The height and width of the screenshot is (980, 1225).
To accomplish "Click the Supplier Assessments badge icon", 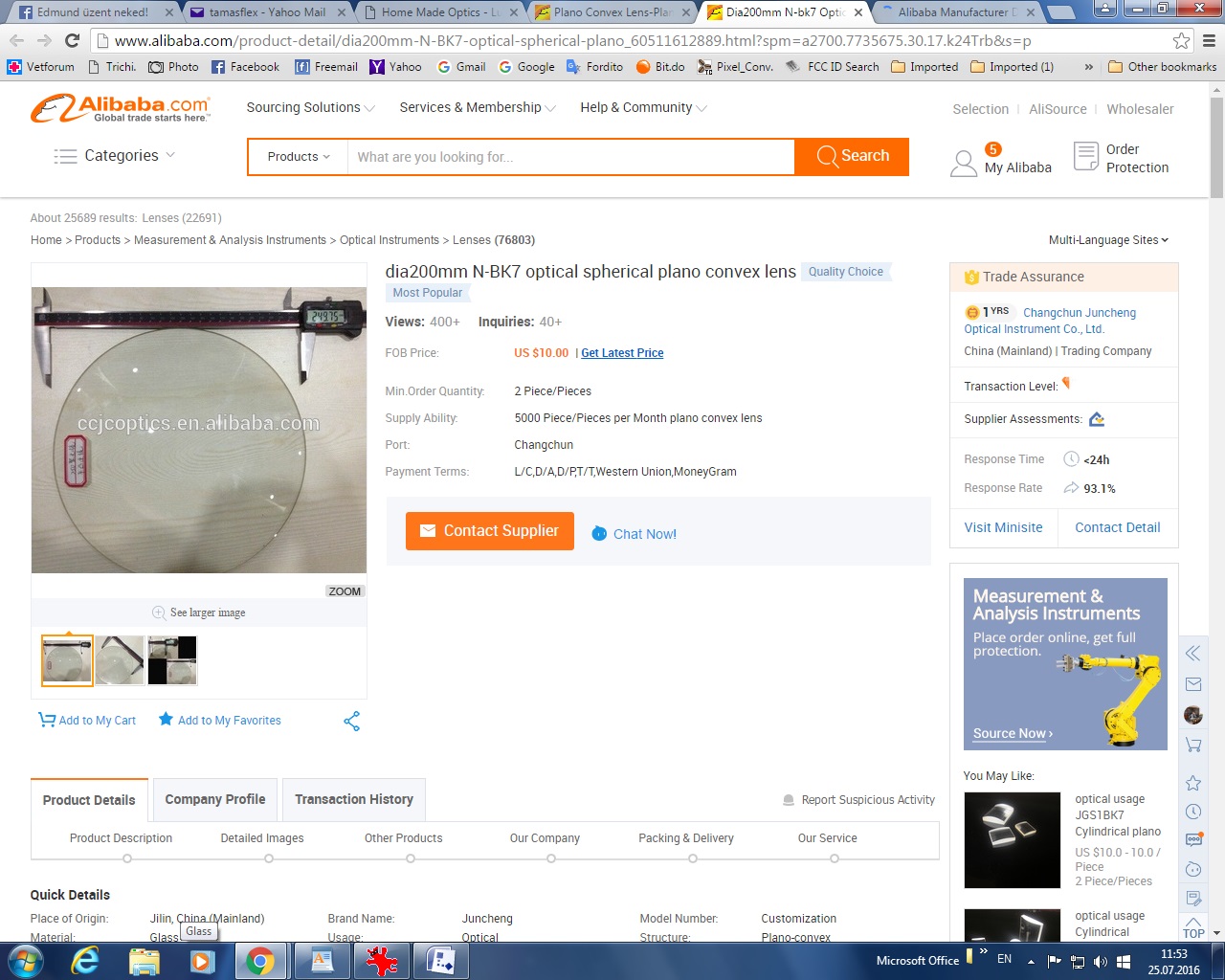I will (x=1097, y=419).
